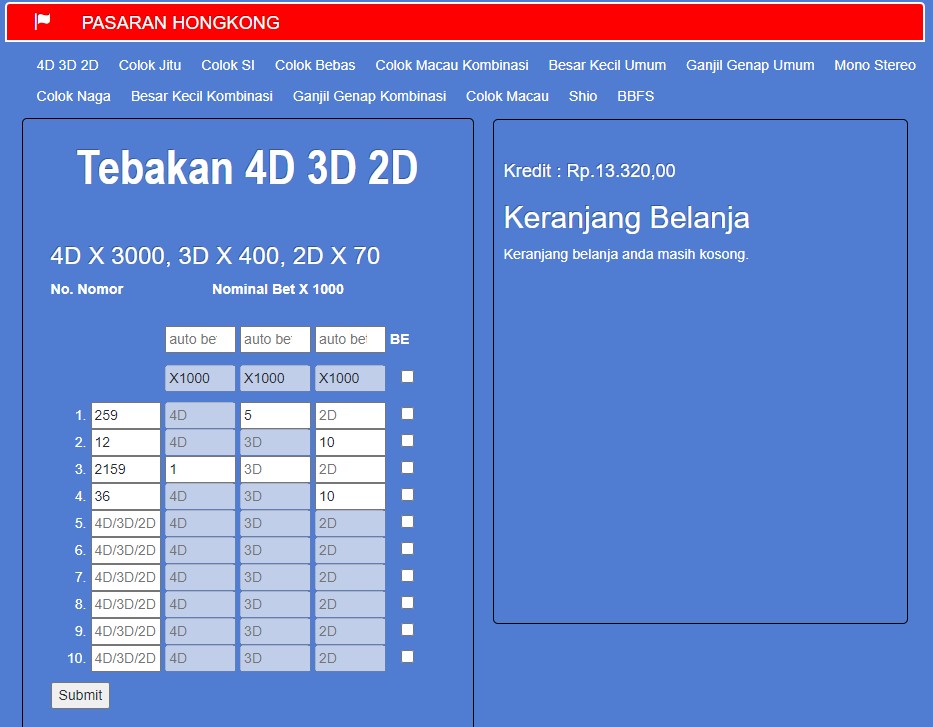Screen dimensions: 933x727
Task: Click the row 2 number field containing 12
Action: (125, 441)
